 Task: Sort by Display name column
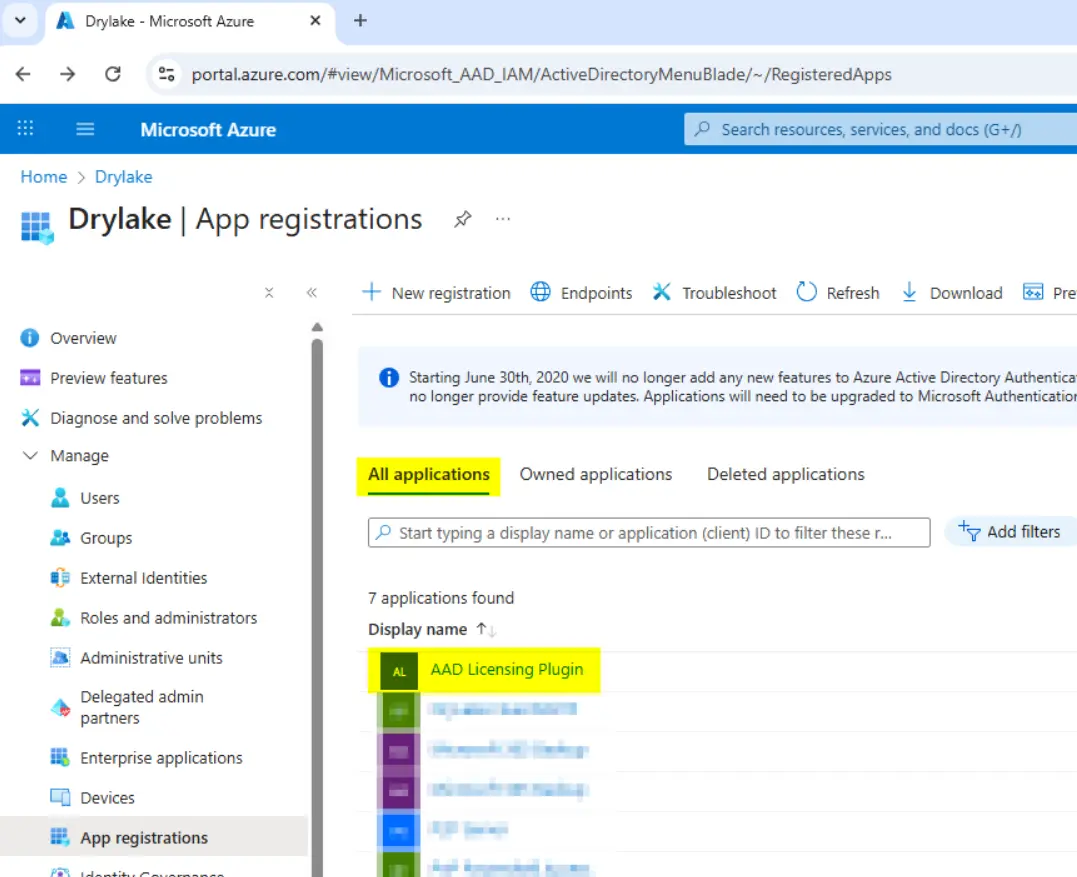coord(418,629)
